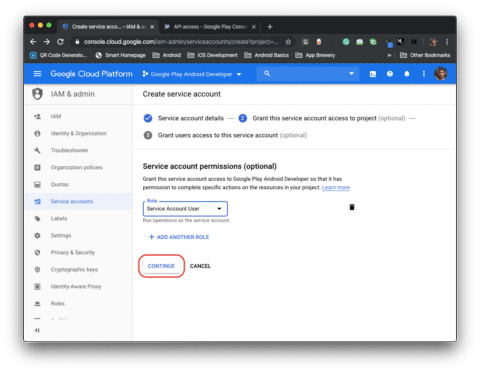The image size is (480, 373).
Task: Click the CONTINUE button
Action: point(161,266)
